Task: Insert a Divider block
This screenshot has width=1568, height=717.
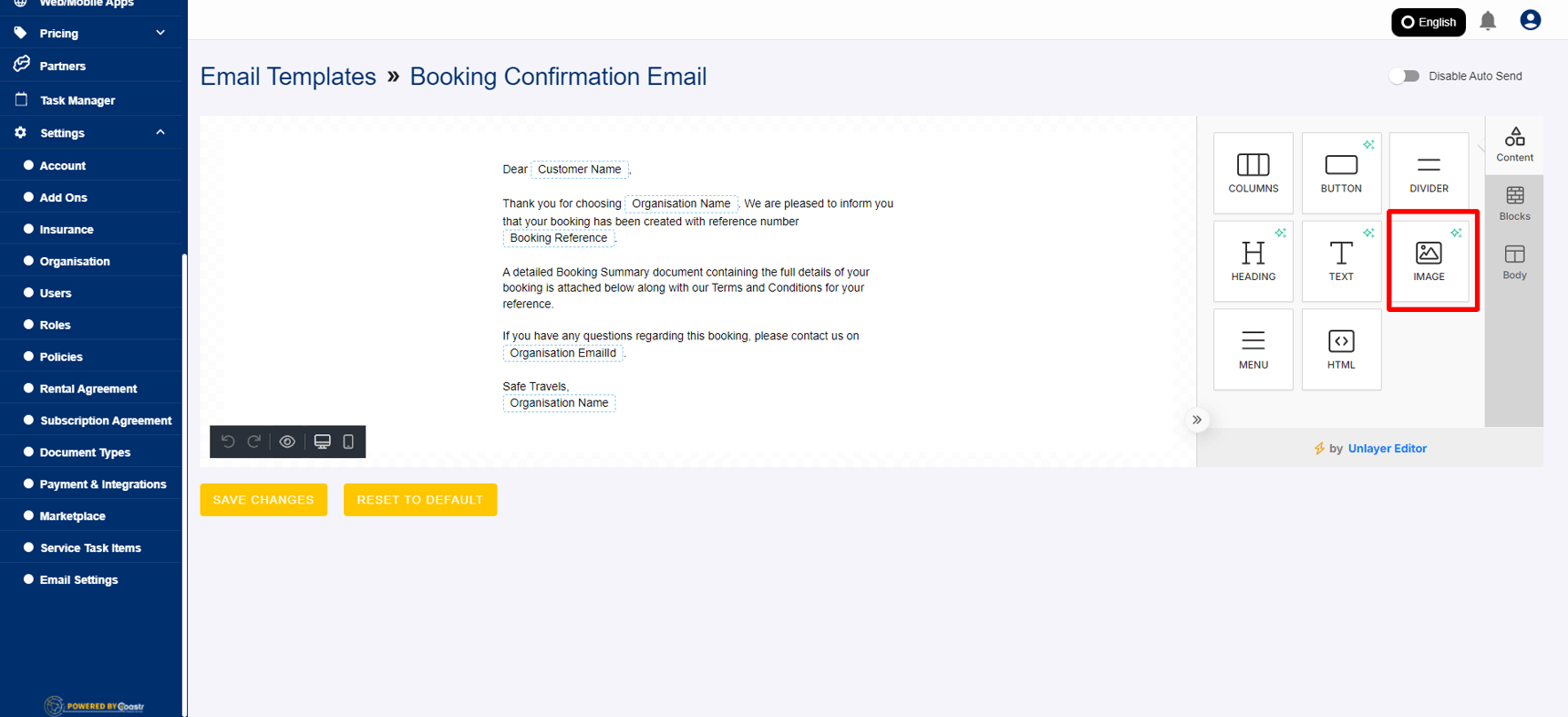Action: 1428,173
